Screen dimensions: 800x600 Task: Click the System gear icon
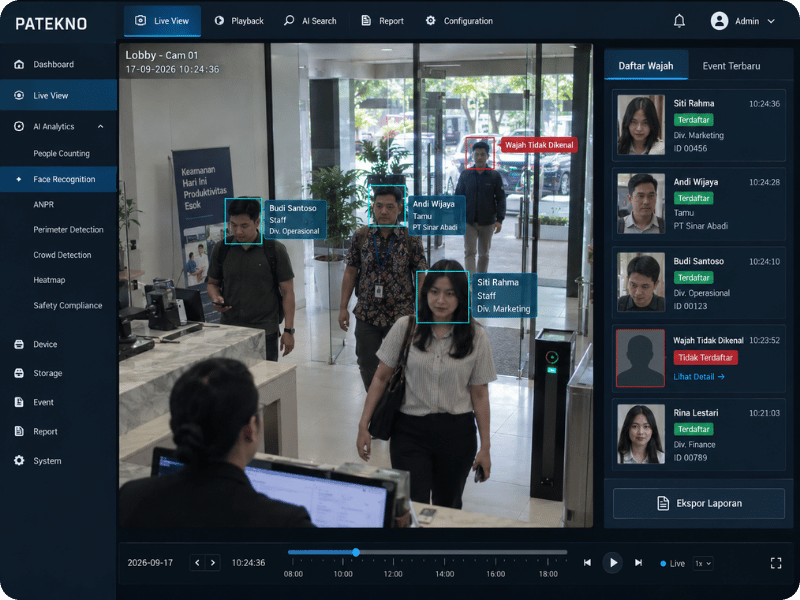click(19, 460)
